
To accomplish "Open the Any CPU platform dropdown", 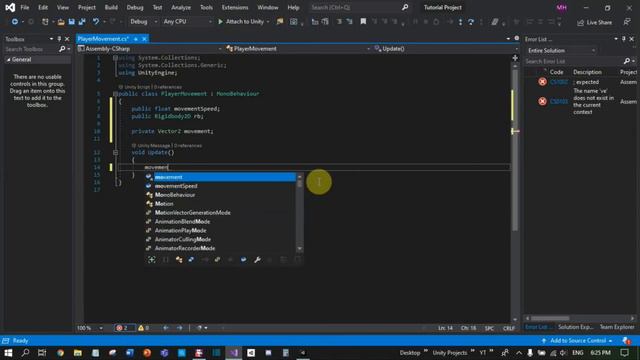I will click(x=187, y=22).
